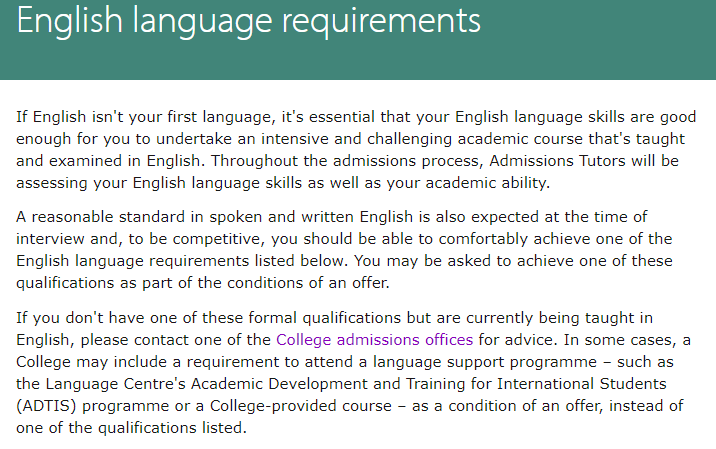Image resolution: width=716 pixels, height=449 pixels.
Task: Click the phrase 'language support programme'
Action: (x=485, y=362)
